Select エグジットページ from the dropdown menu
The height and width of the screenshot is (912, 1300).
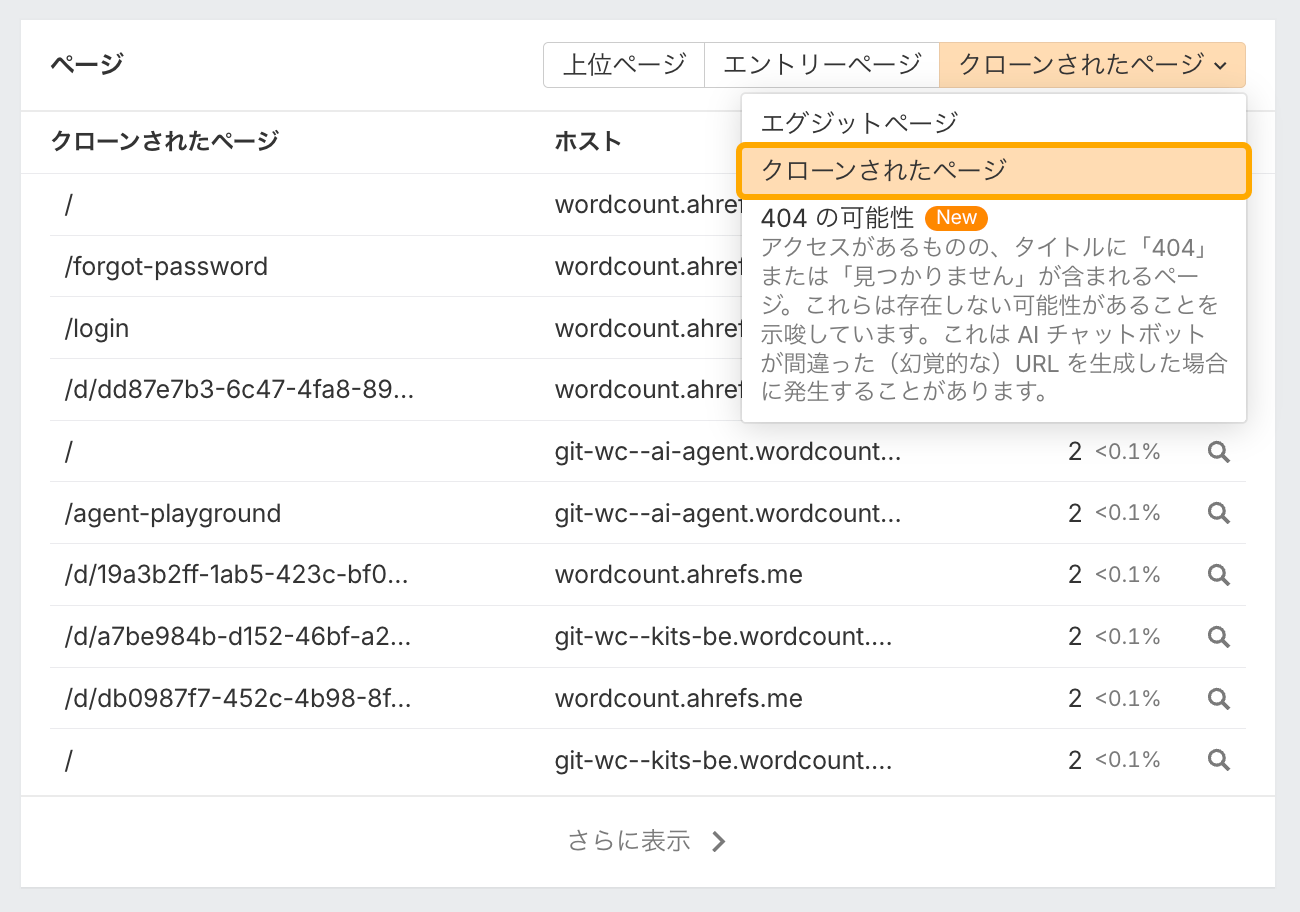click(x=859, y=123)
